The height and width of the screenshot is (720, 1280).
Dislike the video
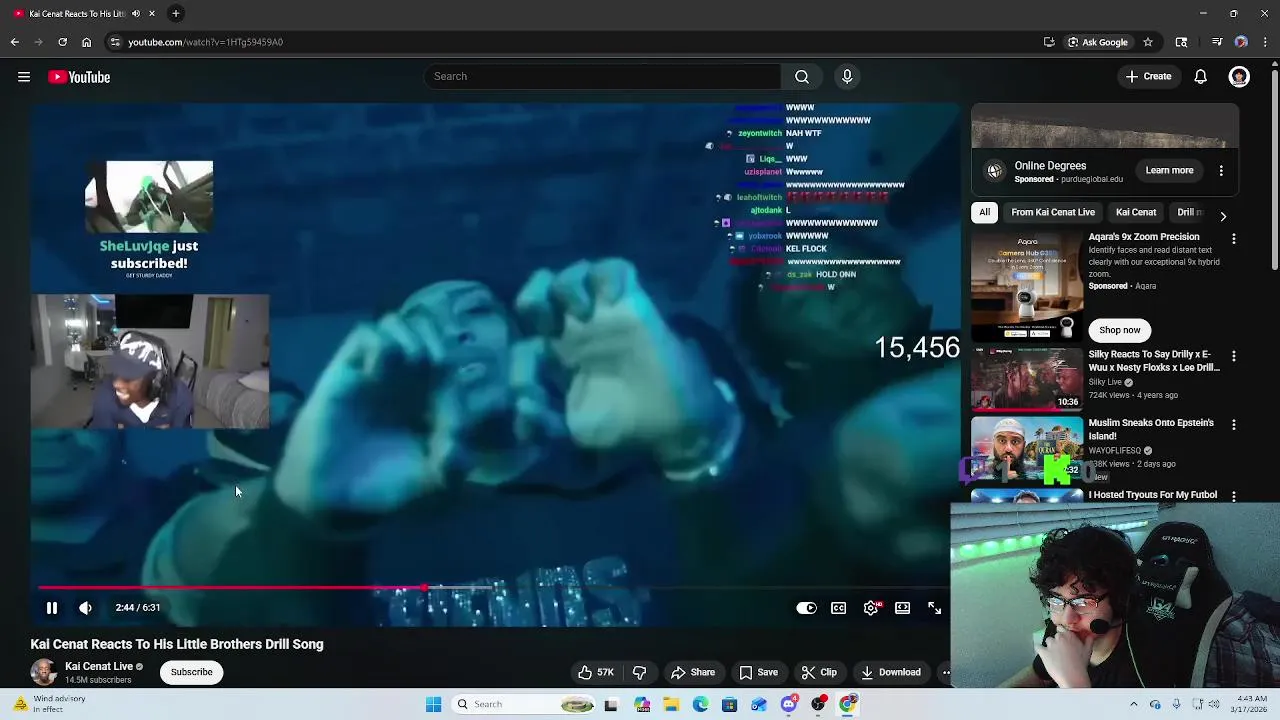pos(640,672)
